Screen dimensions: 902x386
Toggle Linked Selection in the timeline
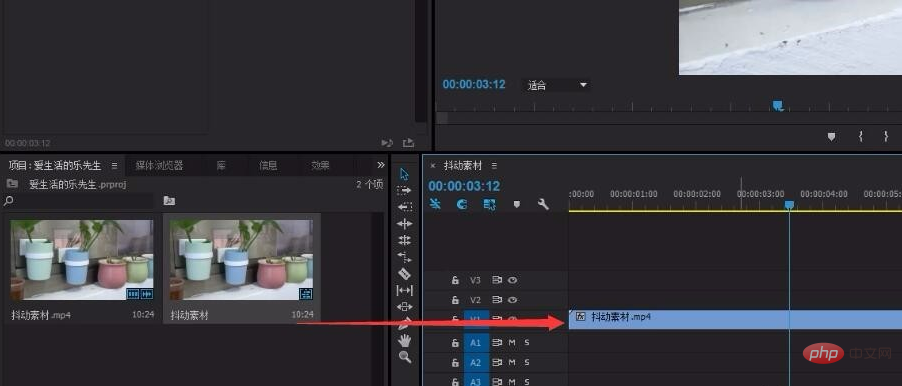click(490, 204)
